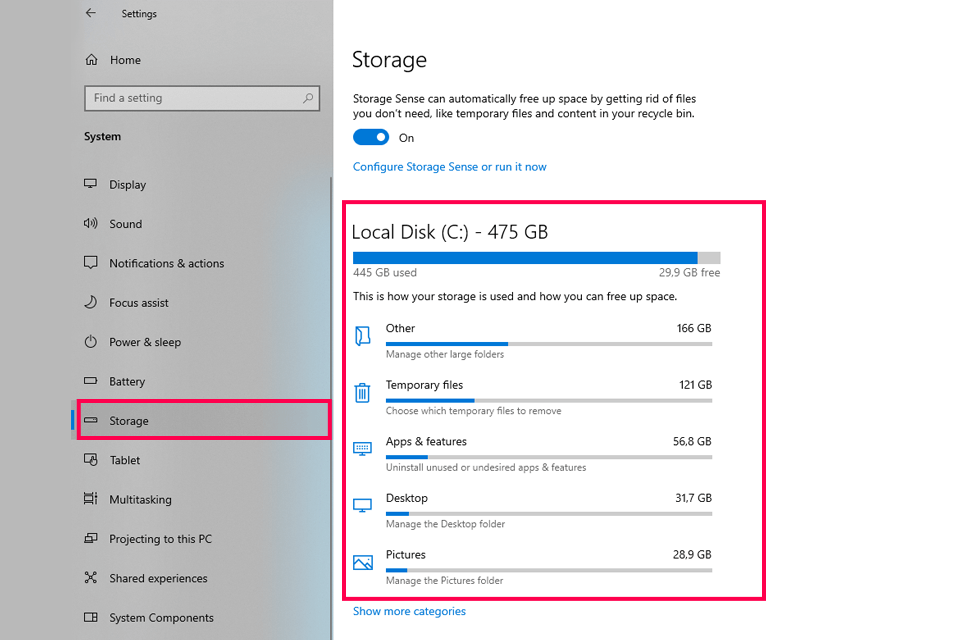Click the Temporary files trash icon
Screen dimensions: 960x640
click(362, 393)
